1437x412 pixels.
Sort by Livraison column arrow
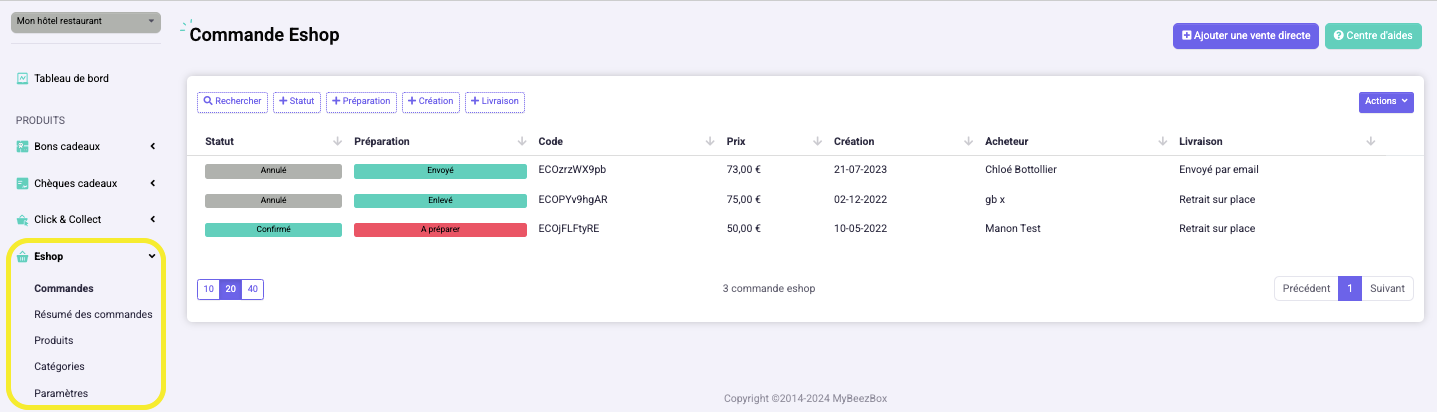coord(1370,142)
